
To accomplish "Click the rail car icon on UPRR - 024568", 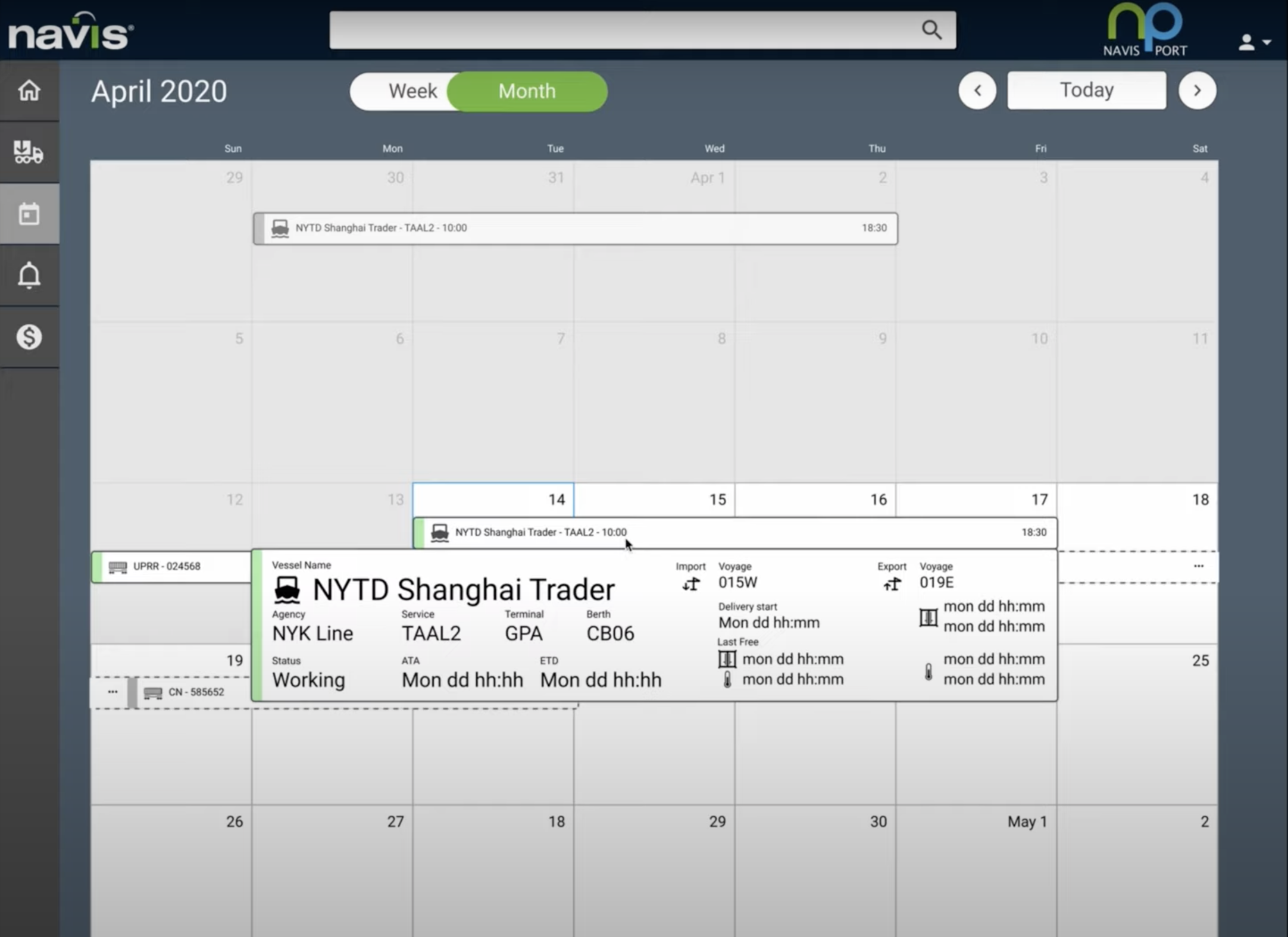I will (x=118, y=567).
